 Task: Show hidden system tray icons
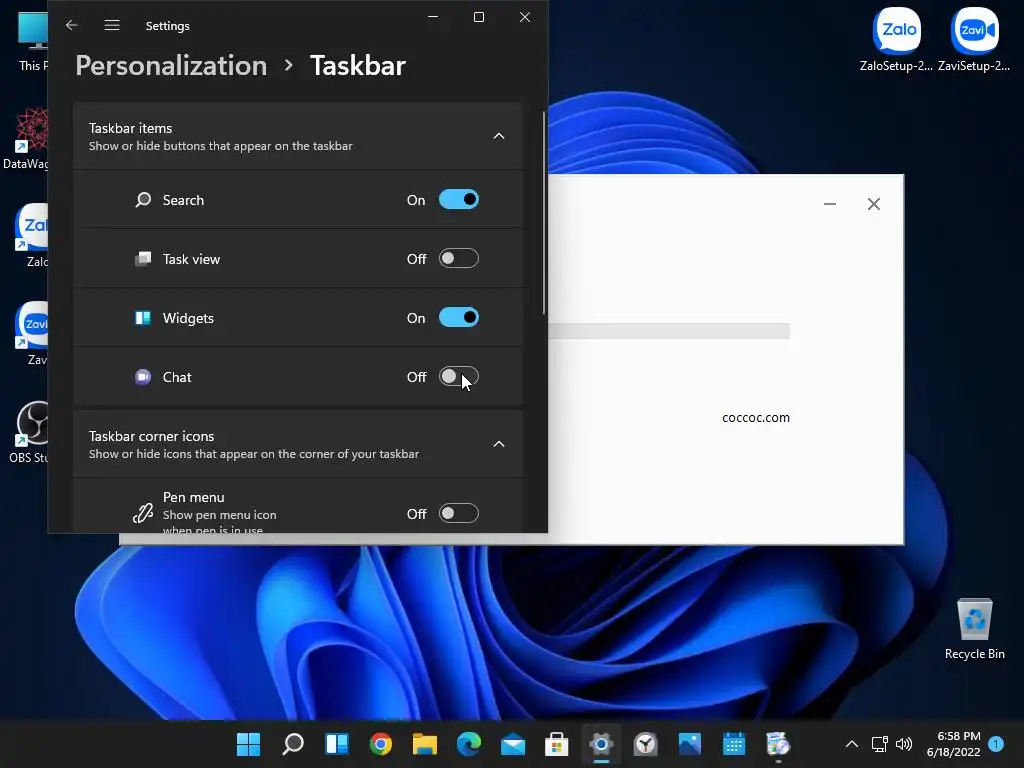[852, 744]
